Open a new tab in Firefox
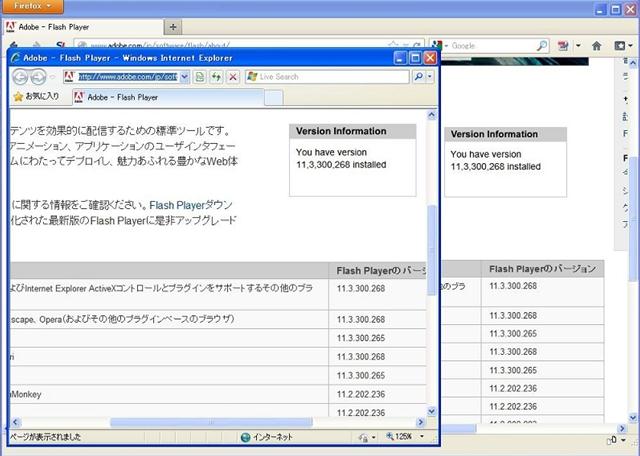 [x=173, y=27]
